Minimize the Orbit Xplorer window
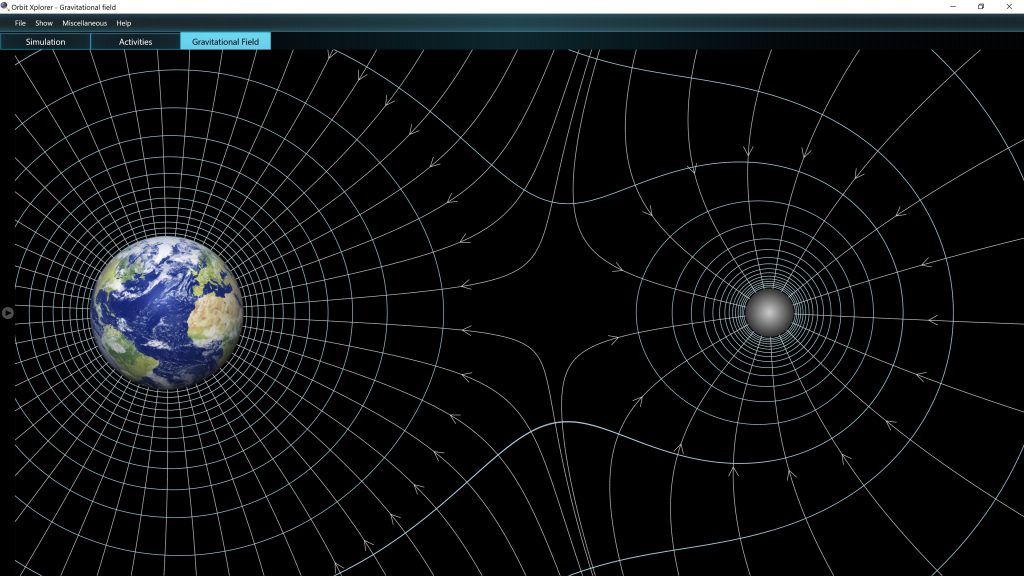This screenshot has height=576, width=1024. click(x=953, y=7)
